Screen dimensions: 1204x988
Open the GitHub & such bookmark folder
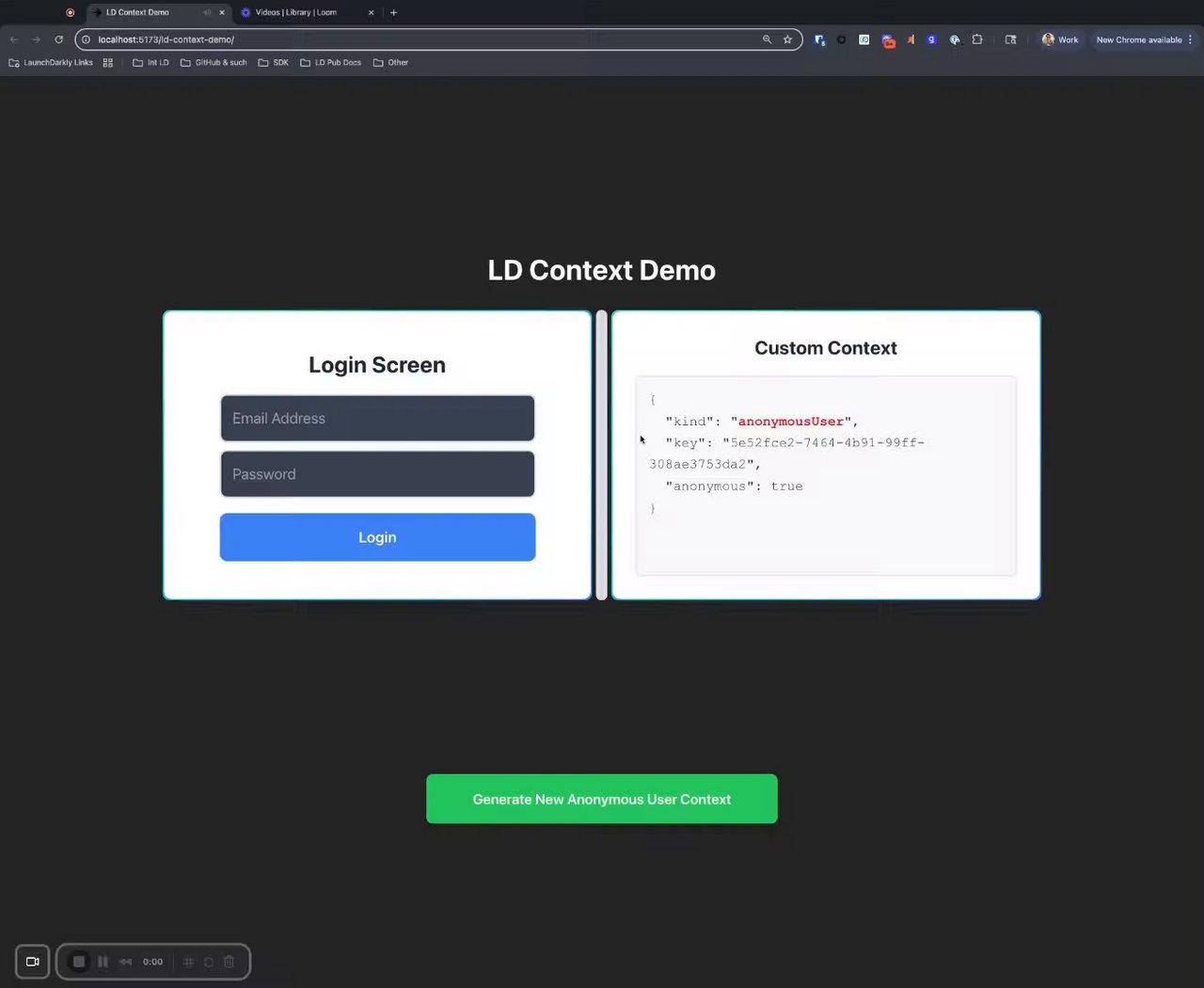[x=214, y=63]
